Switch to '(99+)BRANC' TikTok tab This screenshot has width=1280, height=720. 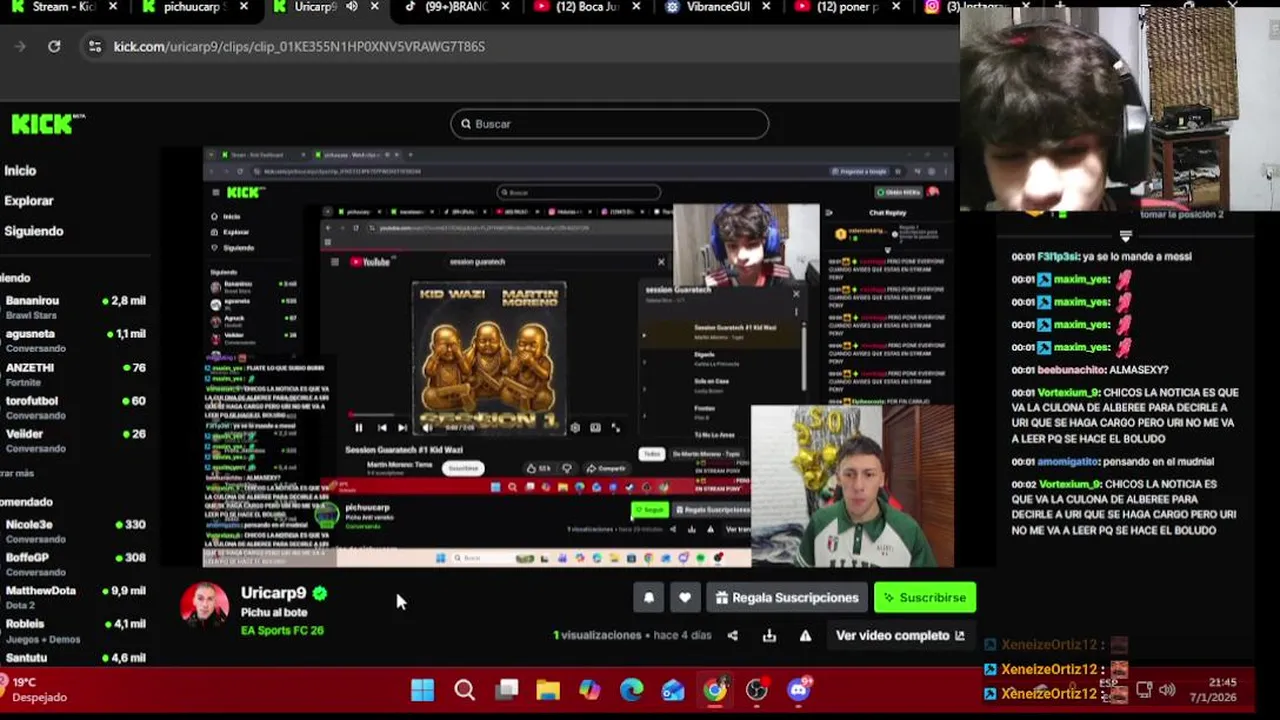click(x=455, y=7)
